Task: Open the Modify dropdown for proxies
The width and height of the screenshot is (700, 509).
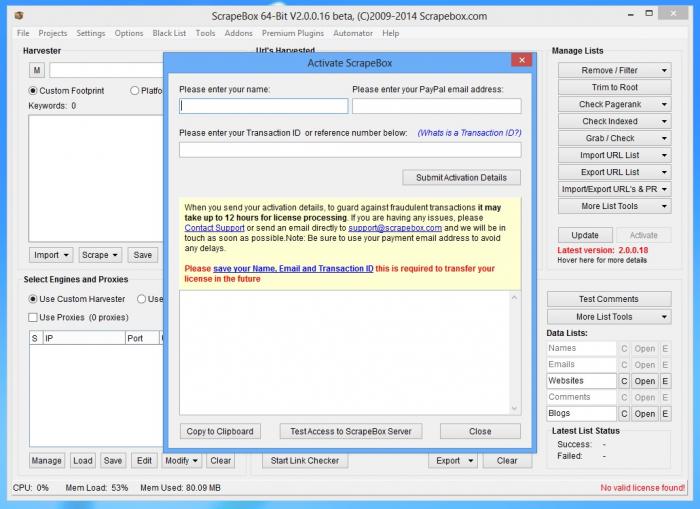Action: click(x=181, y=460)
